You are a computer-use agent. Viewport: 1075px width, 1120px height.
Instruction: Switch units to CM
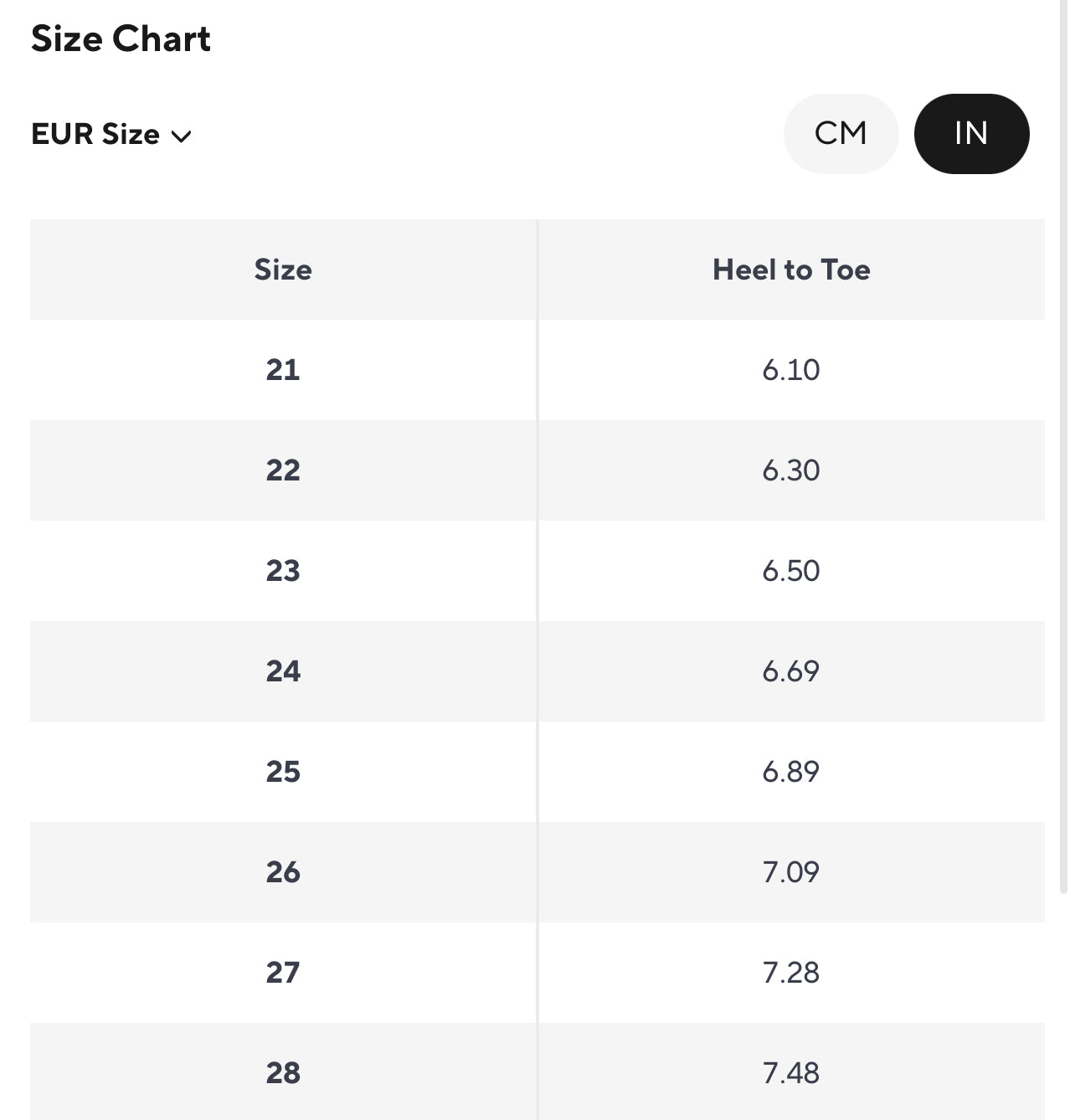pos(841,134)
